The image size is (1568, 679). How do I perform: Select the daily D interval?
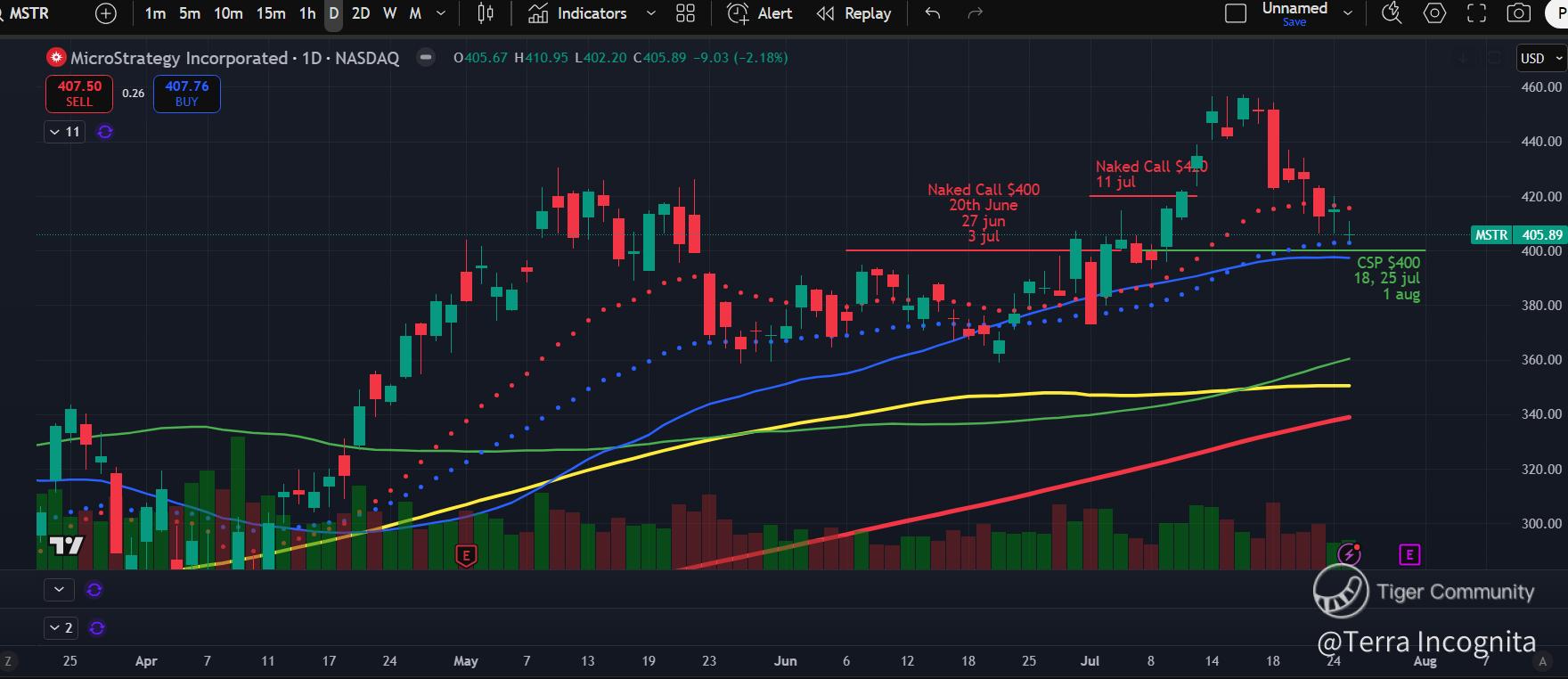click(334, 13)
